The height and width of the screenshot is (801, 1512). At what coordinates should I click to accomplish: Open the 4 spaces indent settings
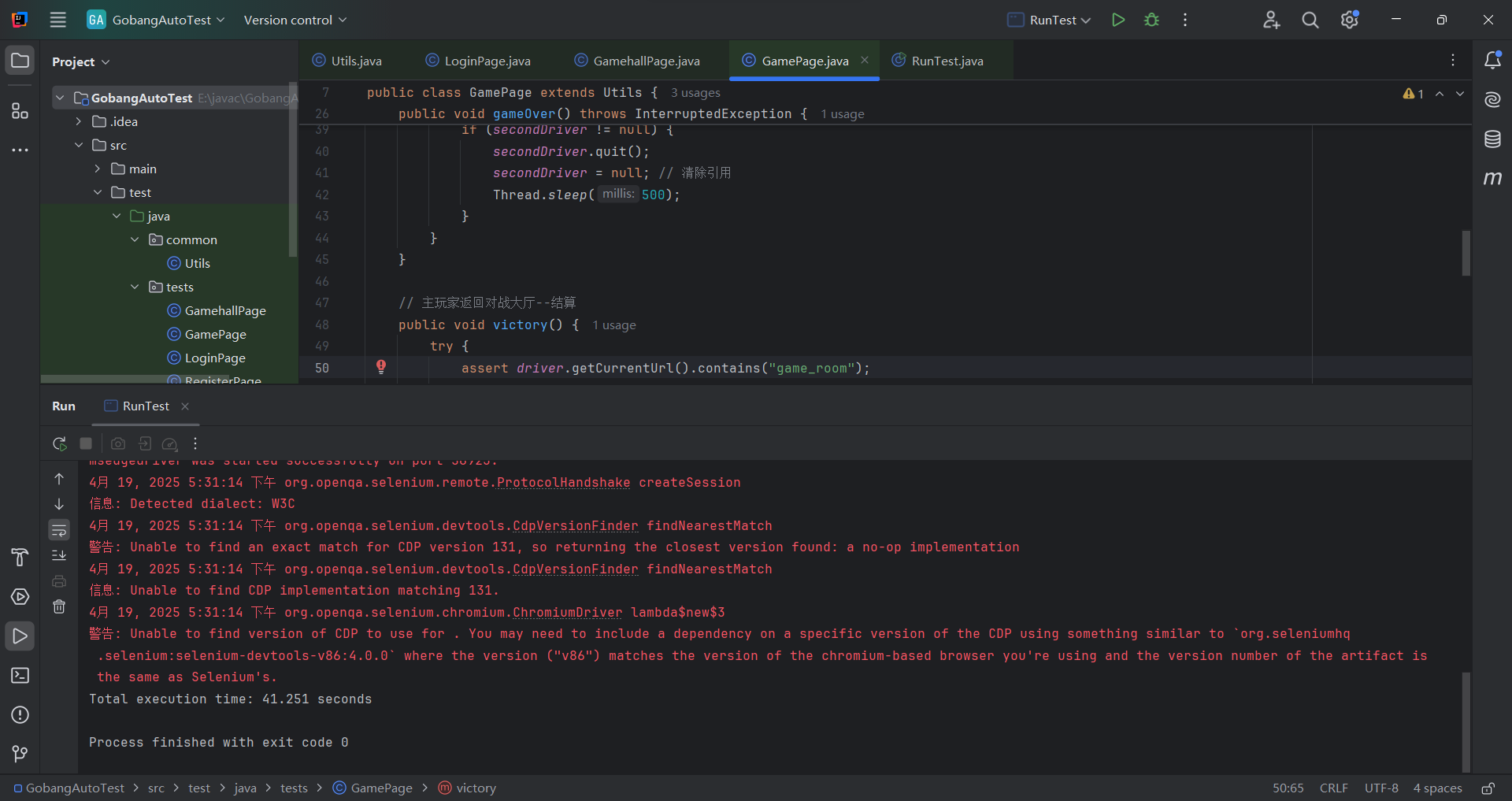tap(1437, 788)
